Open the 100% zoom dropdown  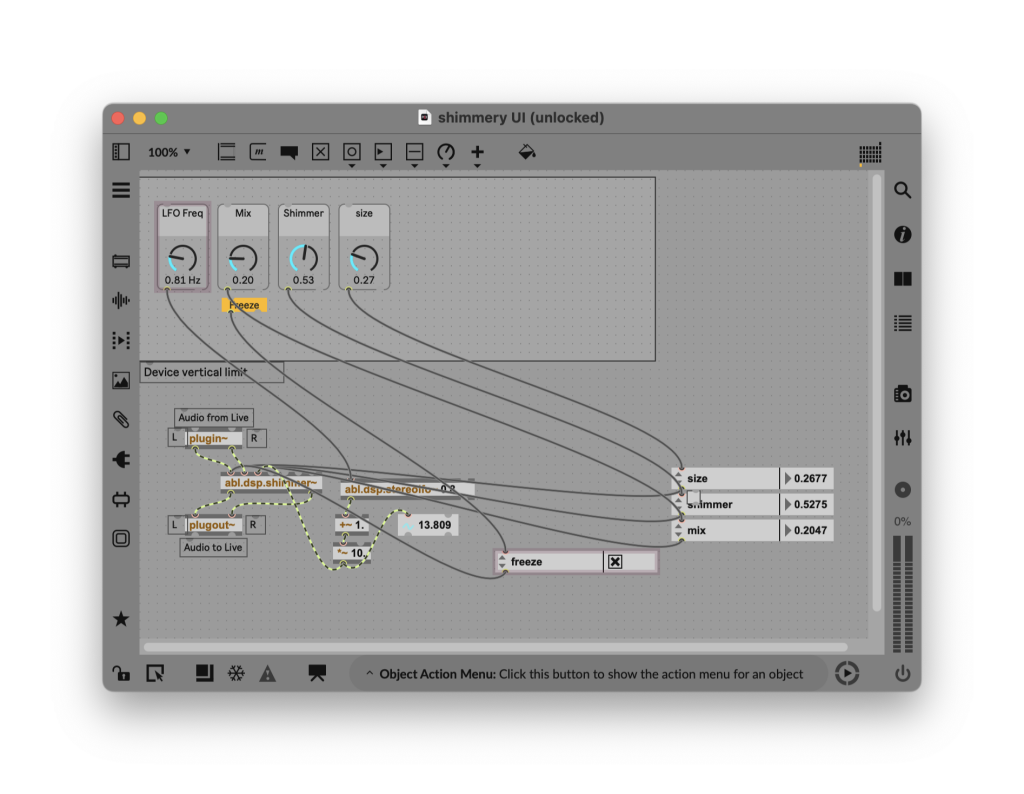point(169,152)
